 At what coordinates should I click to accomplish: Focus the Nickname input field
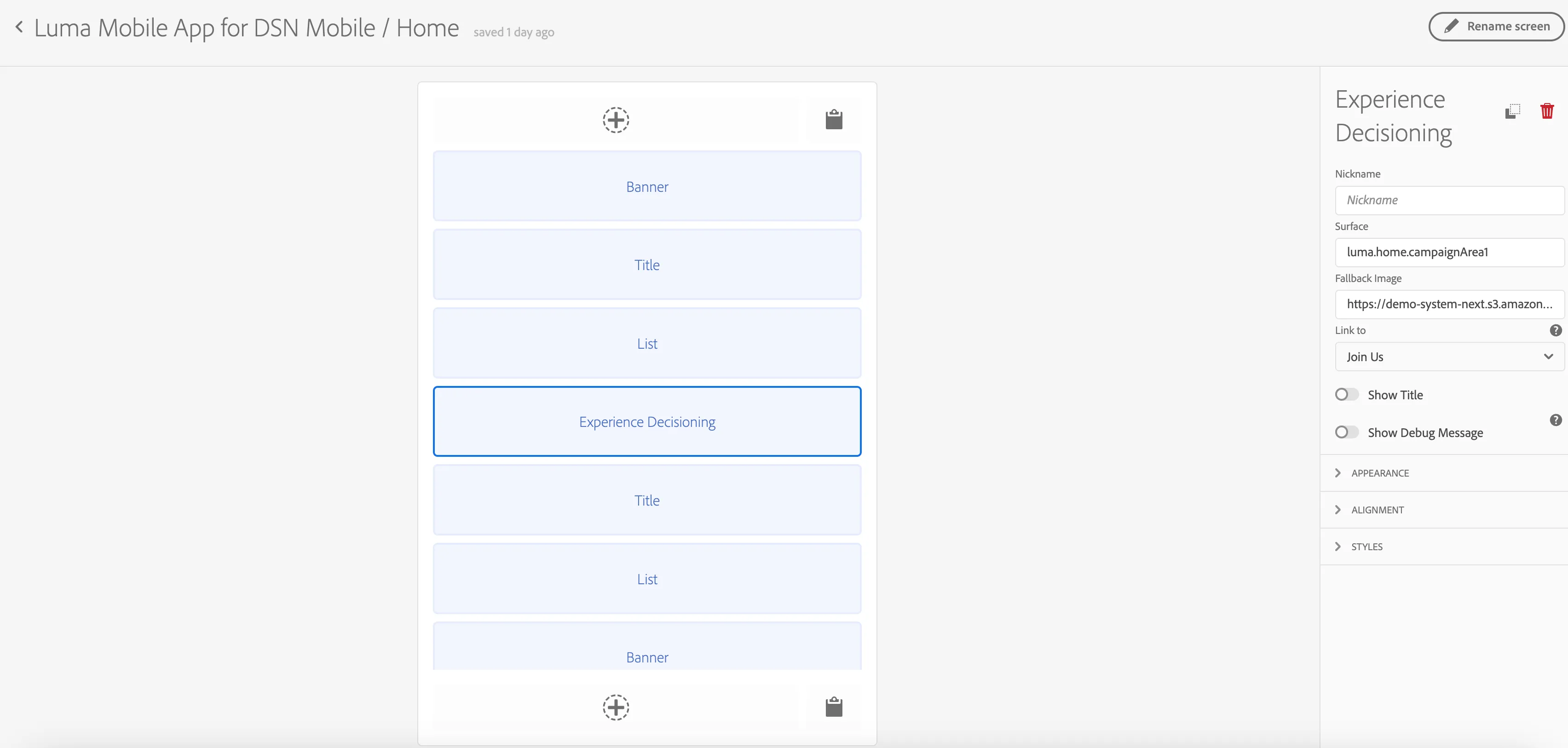1449,200
